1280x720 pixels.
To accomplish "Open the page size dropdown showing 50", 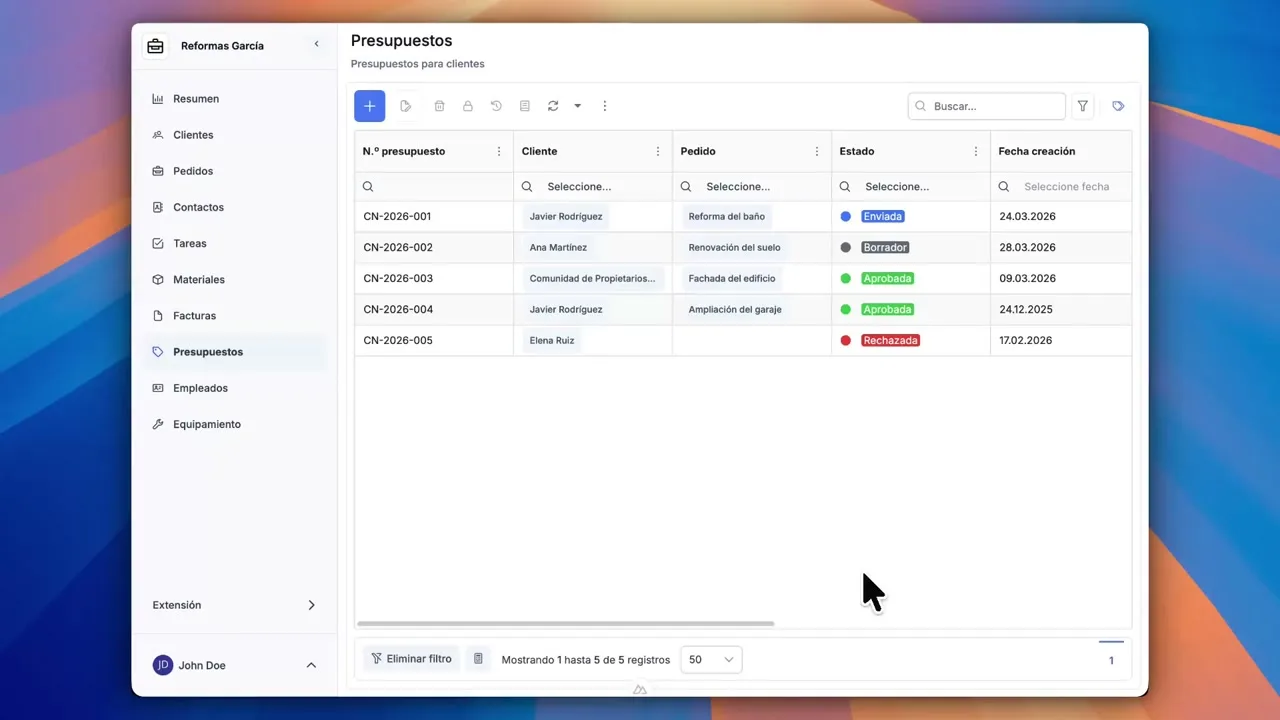I will click(711, 660).
